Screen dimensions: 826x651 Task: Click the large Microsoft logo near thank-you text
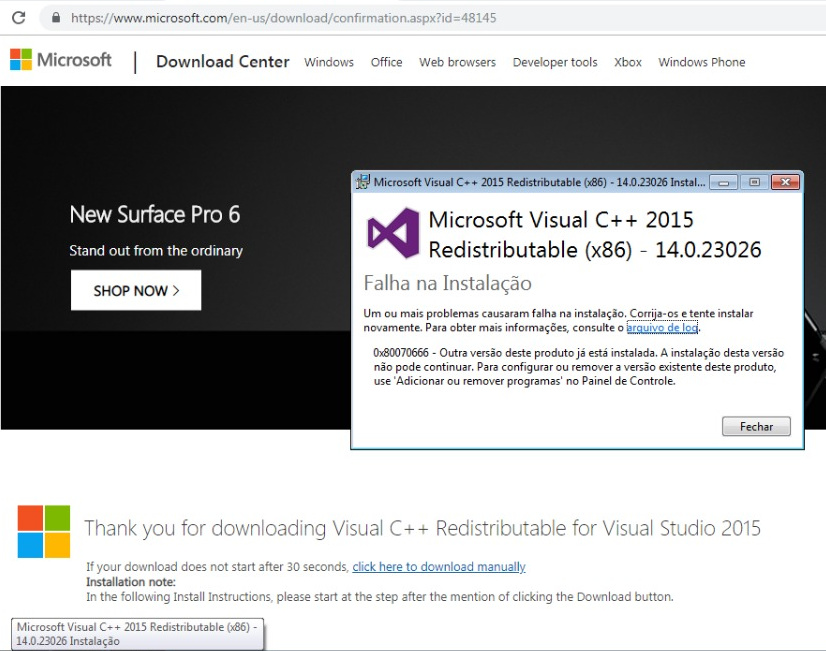[44, 531]
